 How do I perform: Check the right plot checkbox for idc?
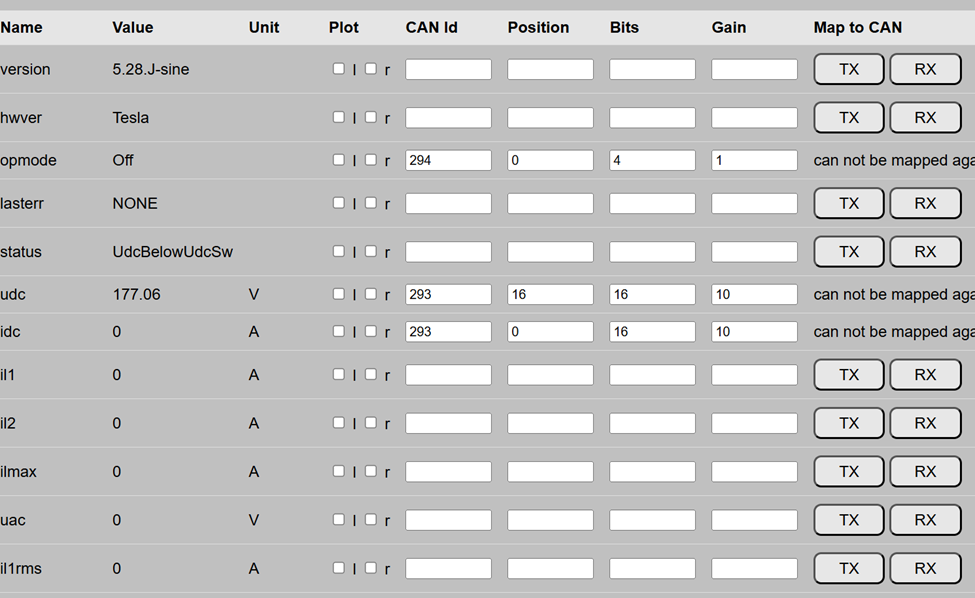tap(371, 331)
